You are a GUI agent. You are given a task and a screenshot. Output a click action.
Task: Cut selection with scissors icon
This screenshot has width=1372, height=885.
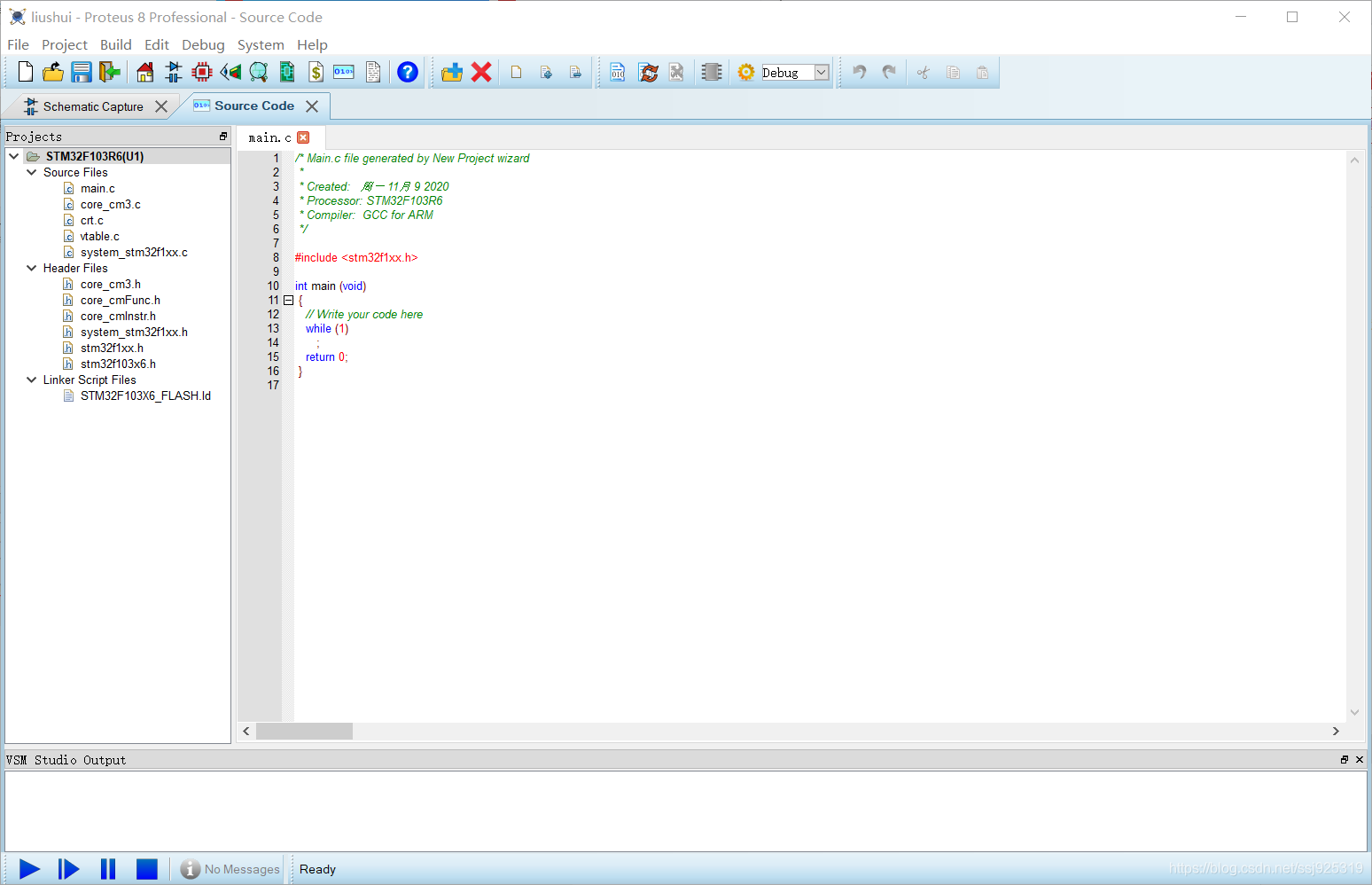tap(924, 72)
